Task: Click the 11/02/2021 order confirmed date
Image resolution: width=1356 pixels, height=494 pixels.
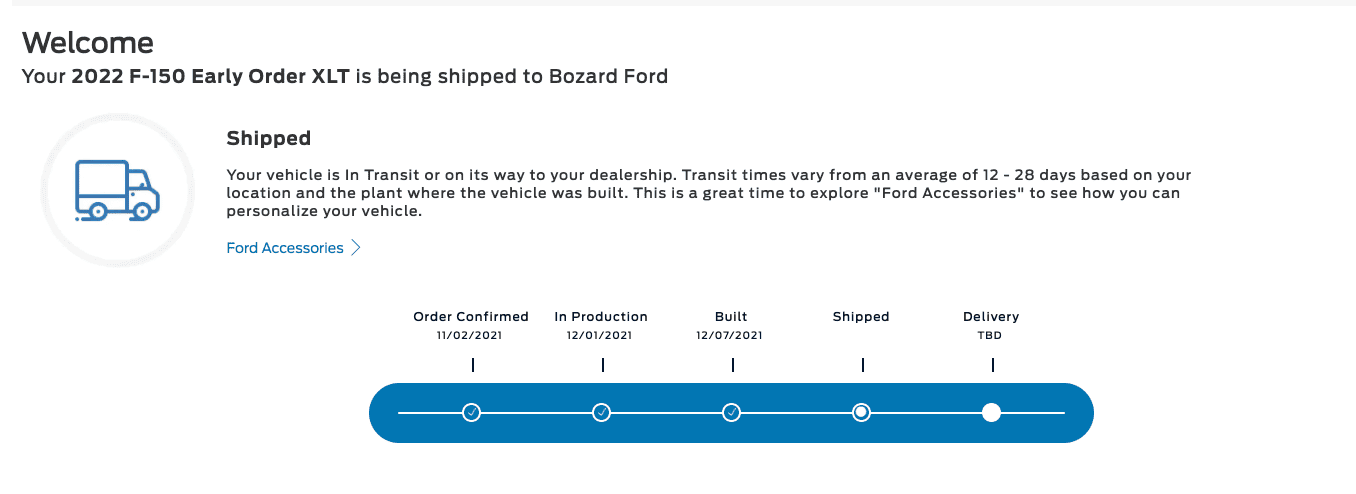Action: tap(470, 336)
